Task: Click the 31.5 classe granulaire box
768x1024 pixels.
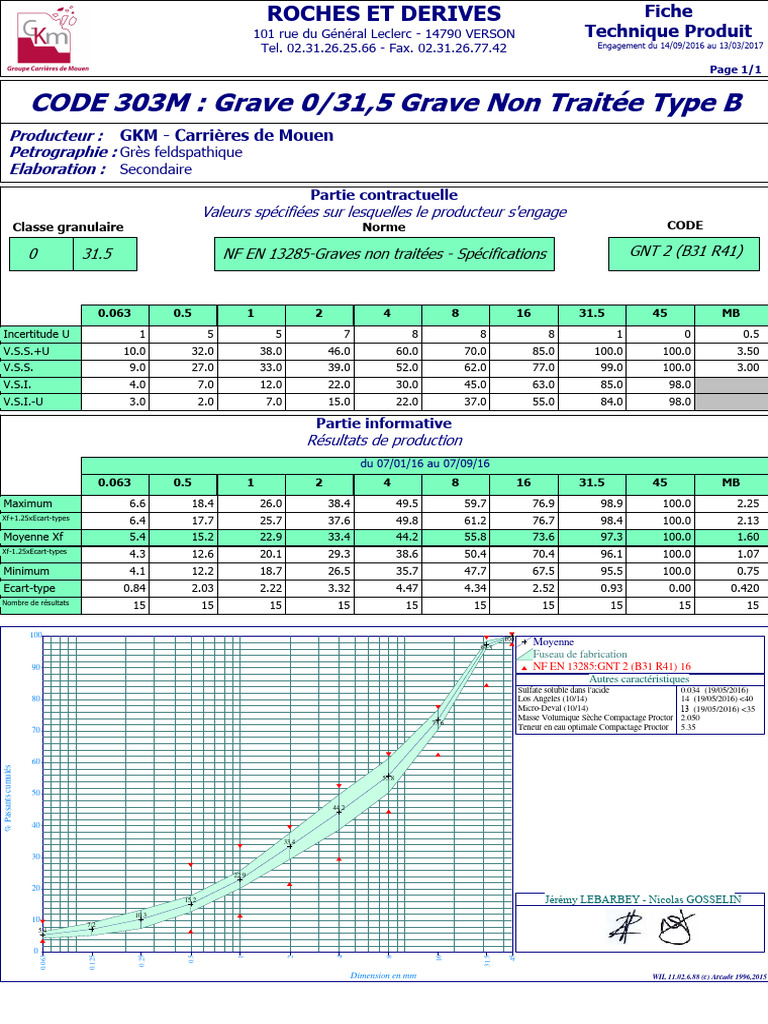Action: pos(103,254)
